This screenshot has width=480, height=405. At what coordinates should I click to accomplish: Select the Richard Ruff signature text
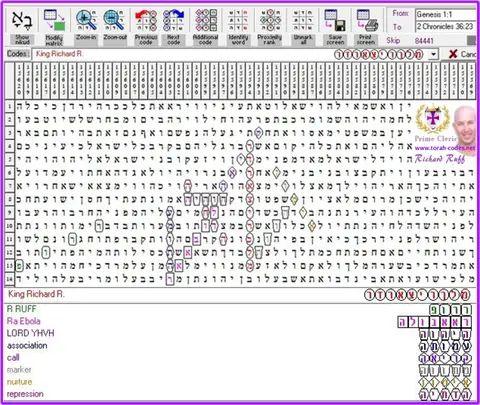pos(440,159)
